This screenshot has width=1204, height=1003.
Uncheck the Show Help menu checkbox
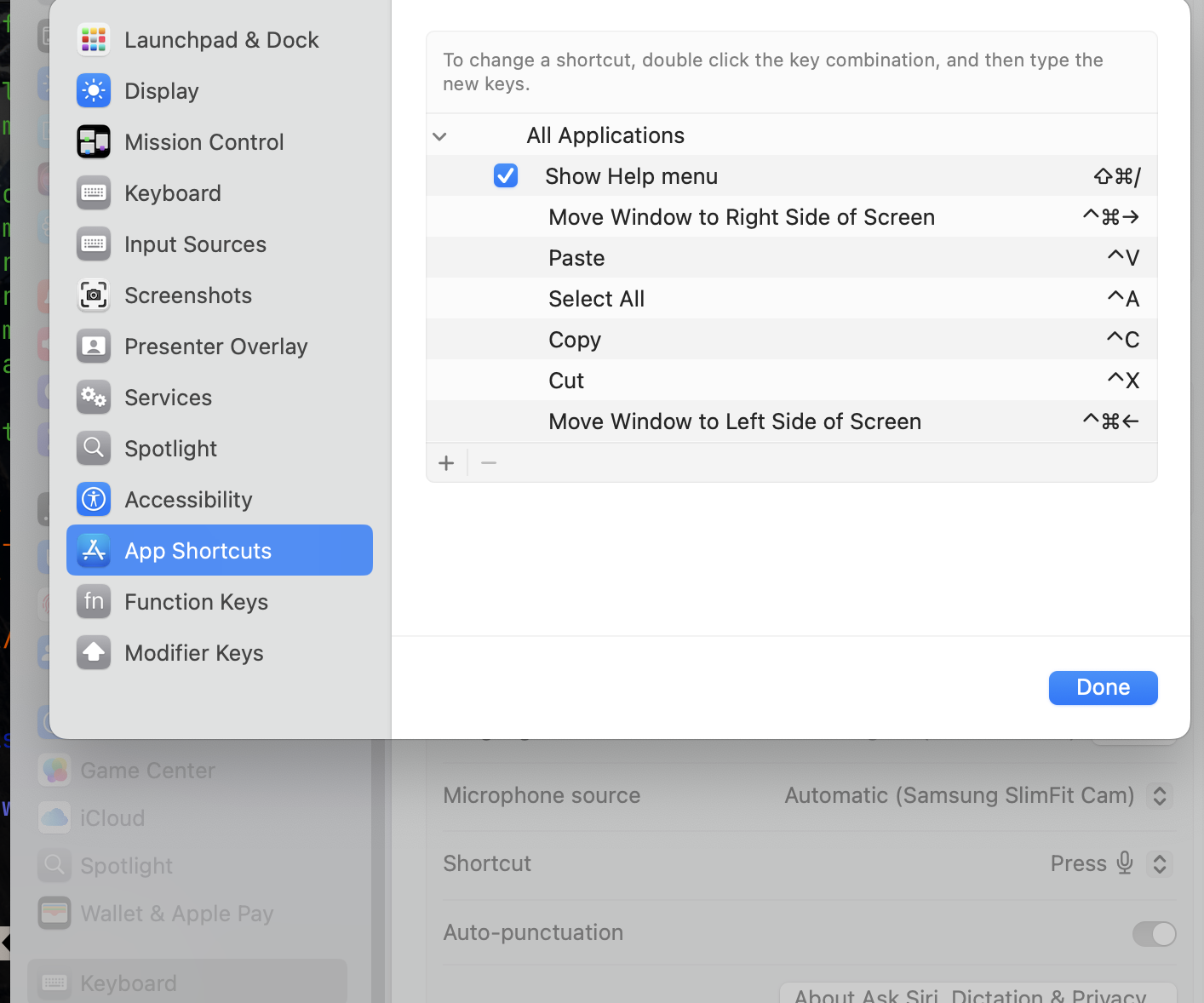[x=506, y=176]
